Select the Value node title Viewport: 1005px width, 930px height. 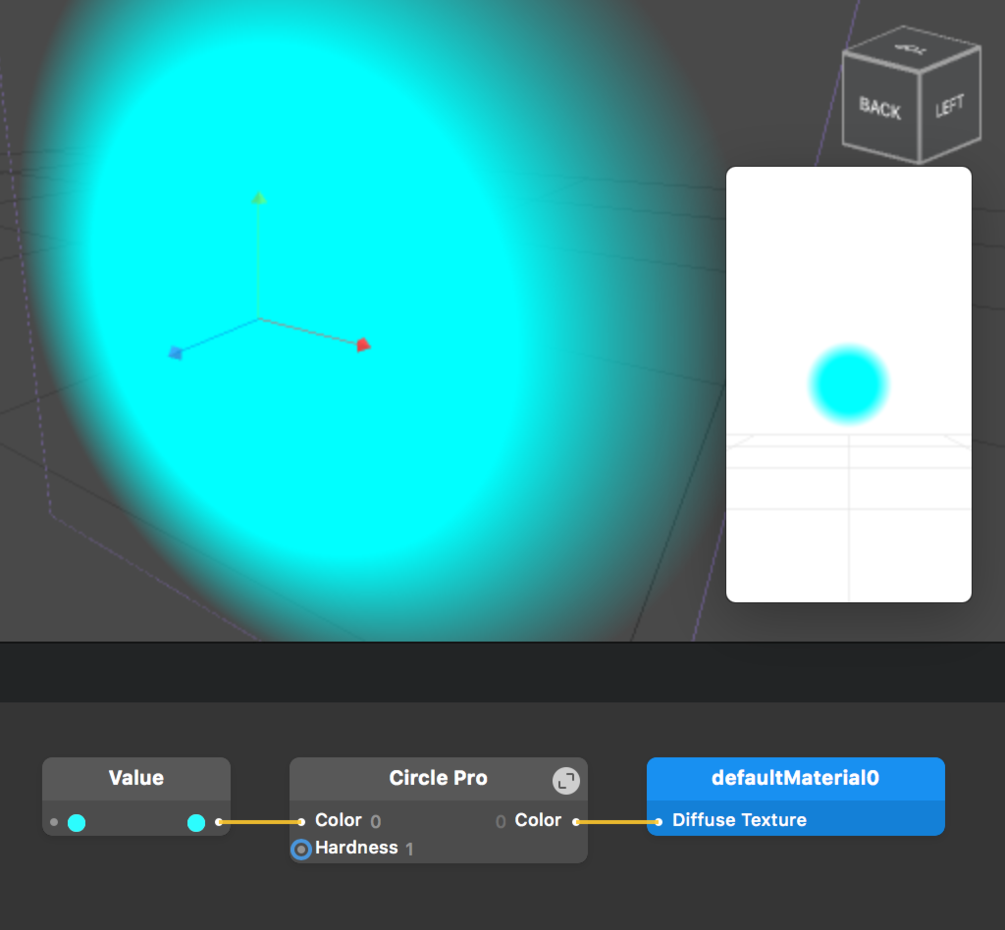pos(135,778)
